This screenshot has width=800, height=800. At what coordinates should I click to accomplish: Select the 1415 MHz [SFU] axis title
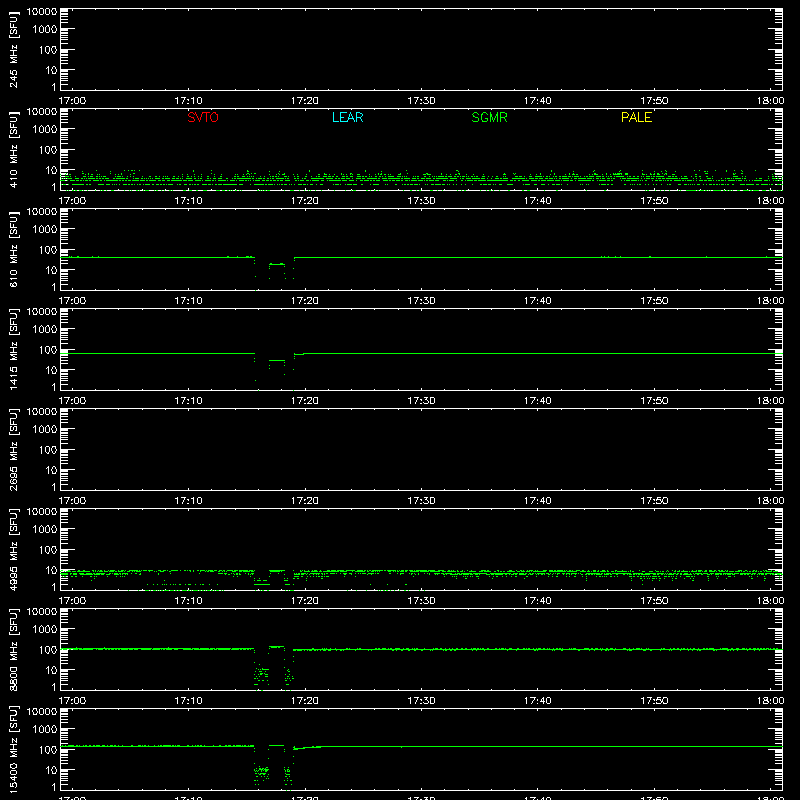coord(13,349)
